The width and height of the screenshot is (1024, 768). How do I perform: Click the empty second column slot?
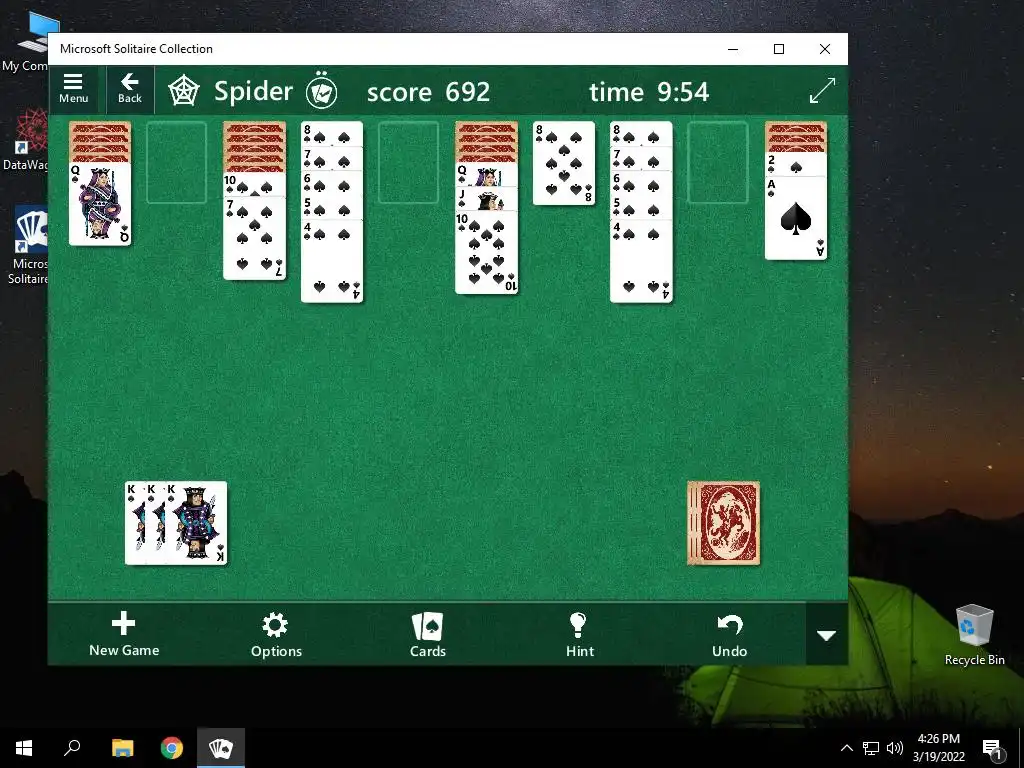[176, 163]
